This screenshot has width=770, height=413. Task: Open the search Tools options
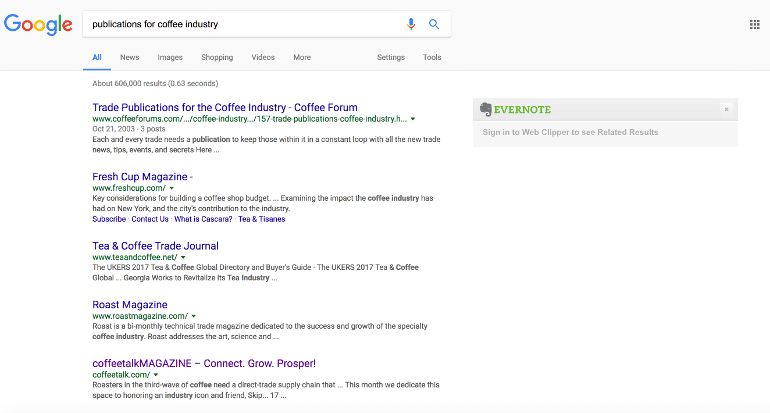(432, 57)
